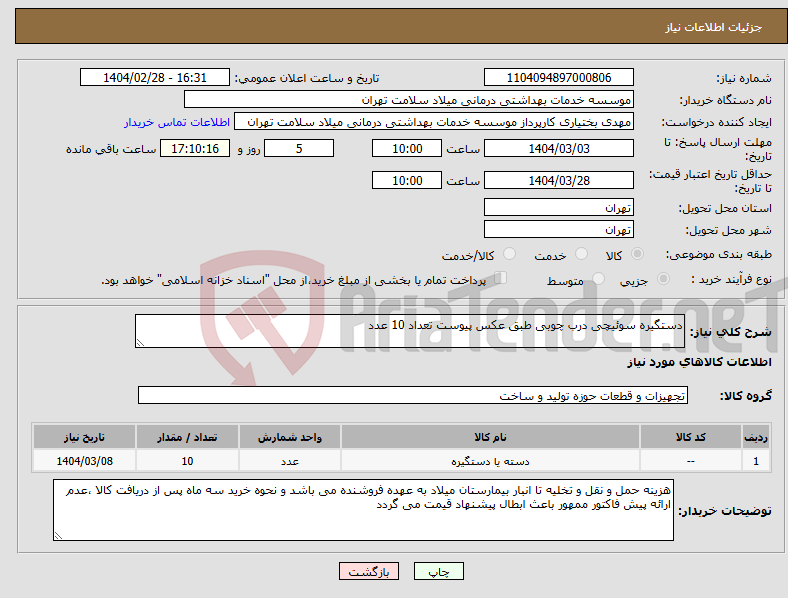Viewport: 788px width, 598px height.
Task: Click the need date cell 1404/03/08
Action: pyautogui.click(x=84, y=461)
